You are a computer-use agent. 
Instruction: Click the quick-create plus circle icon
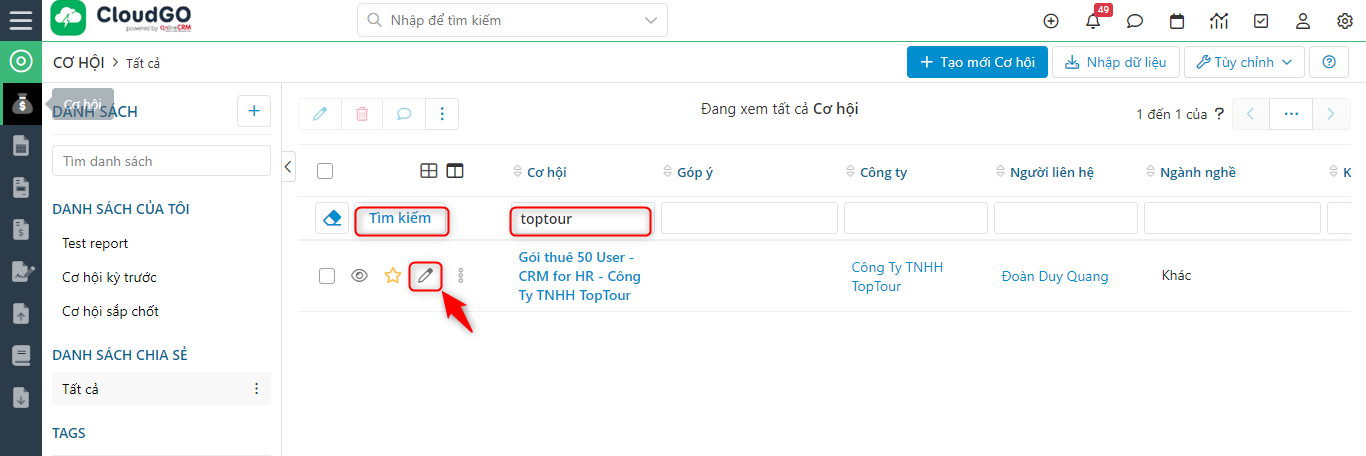(x=1051, y=20)
